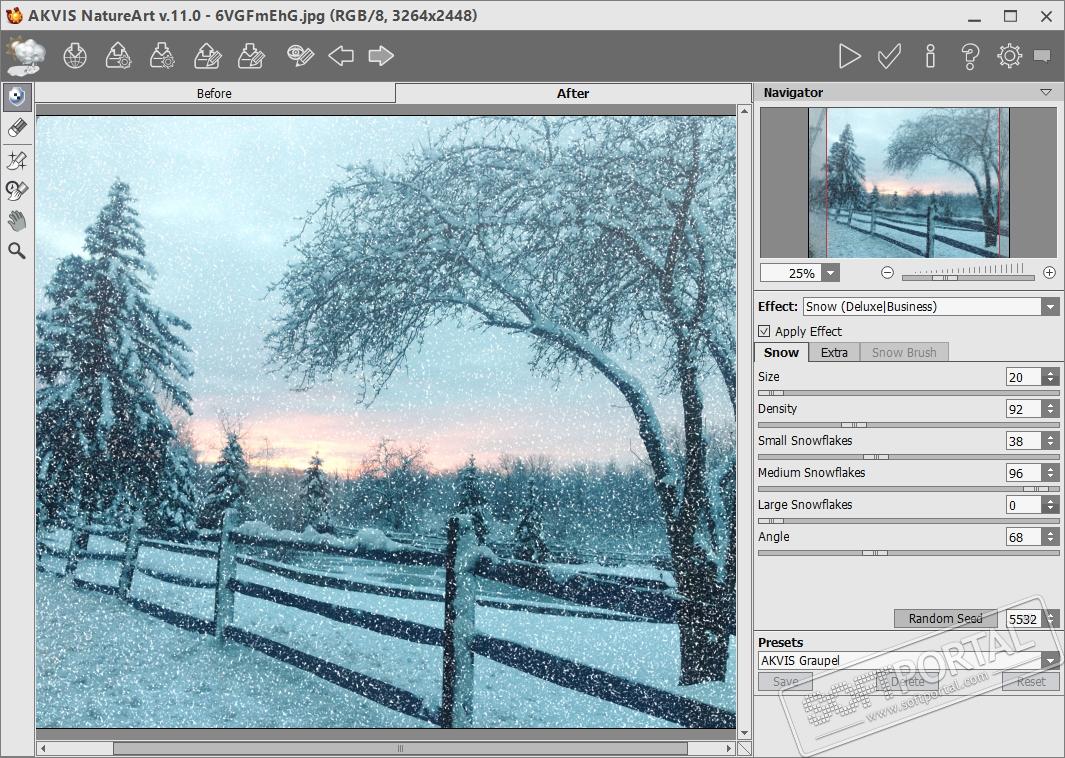Click the Navigator zoom slider
The image size is (1065, 758).
[968, 277]
